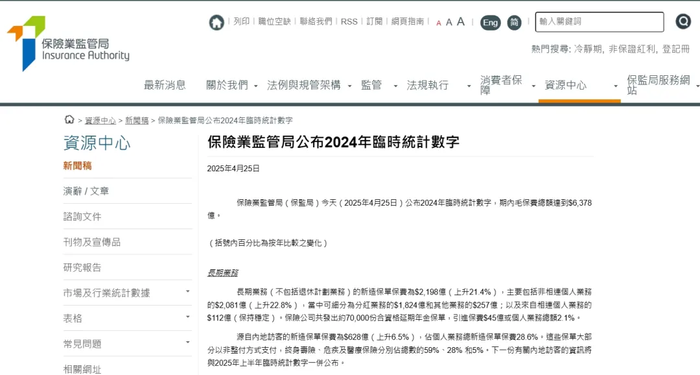Screen dimensions: 700x375
Task: Open the RSS link
Action: (349, 21)
